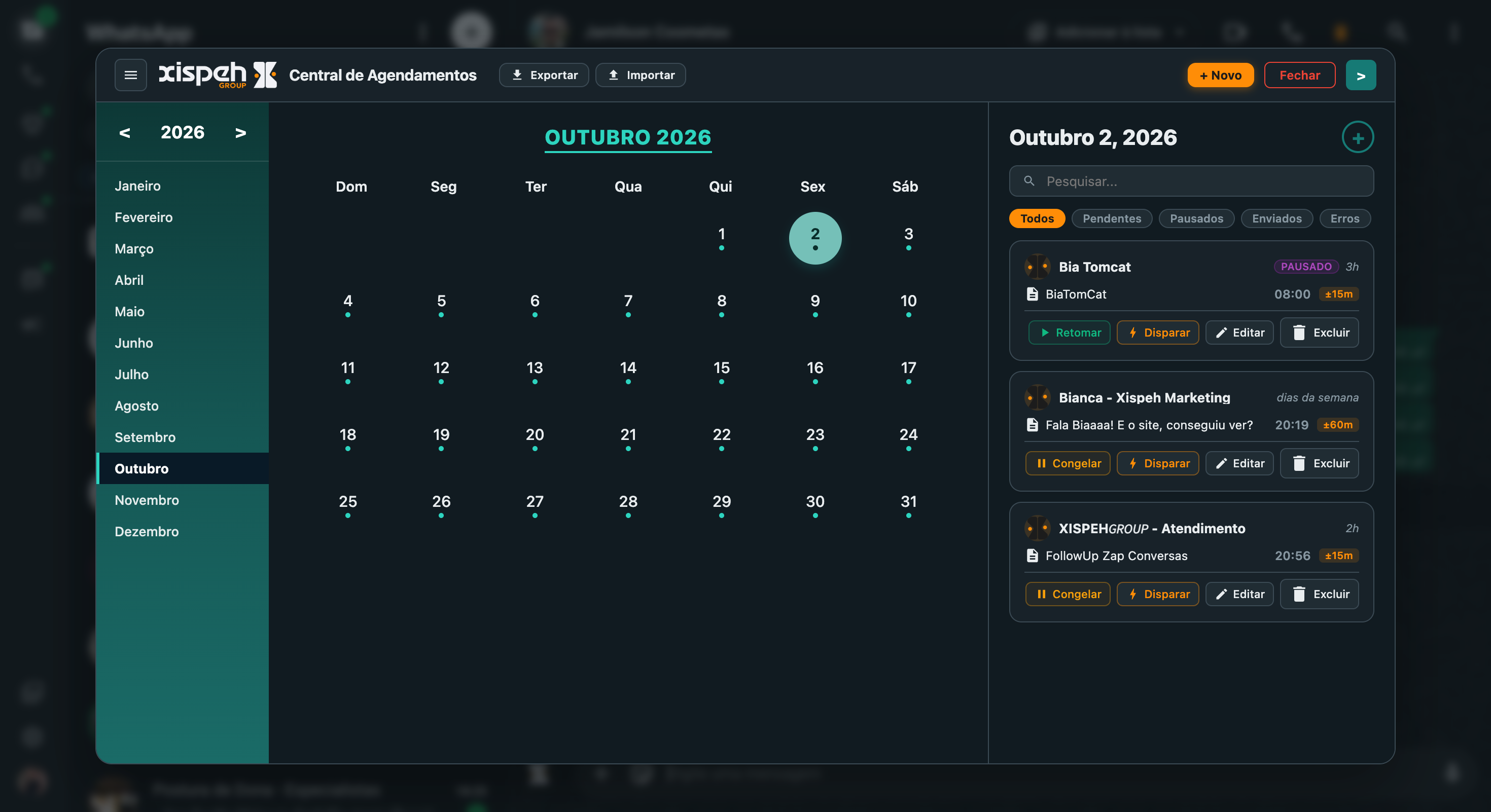
Task: Click Retomar on Bia Tomcat card
Action: pyautogui.click(x=1069, y=333)
